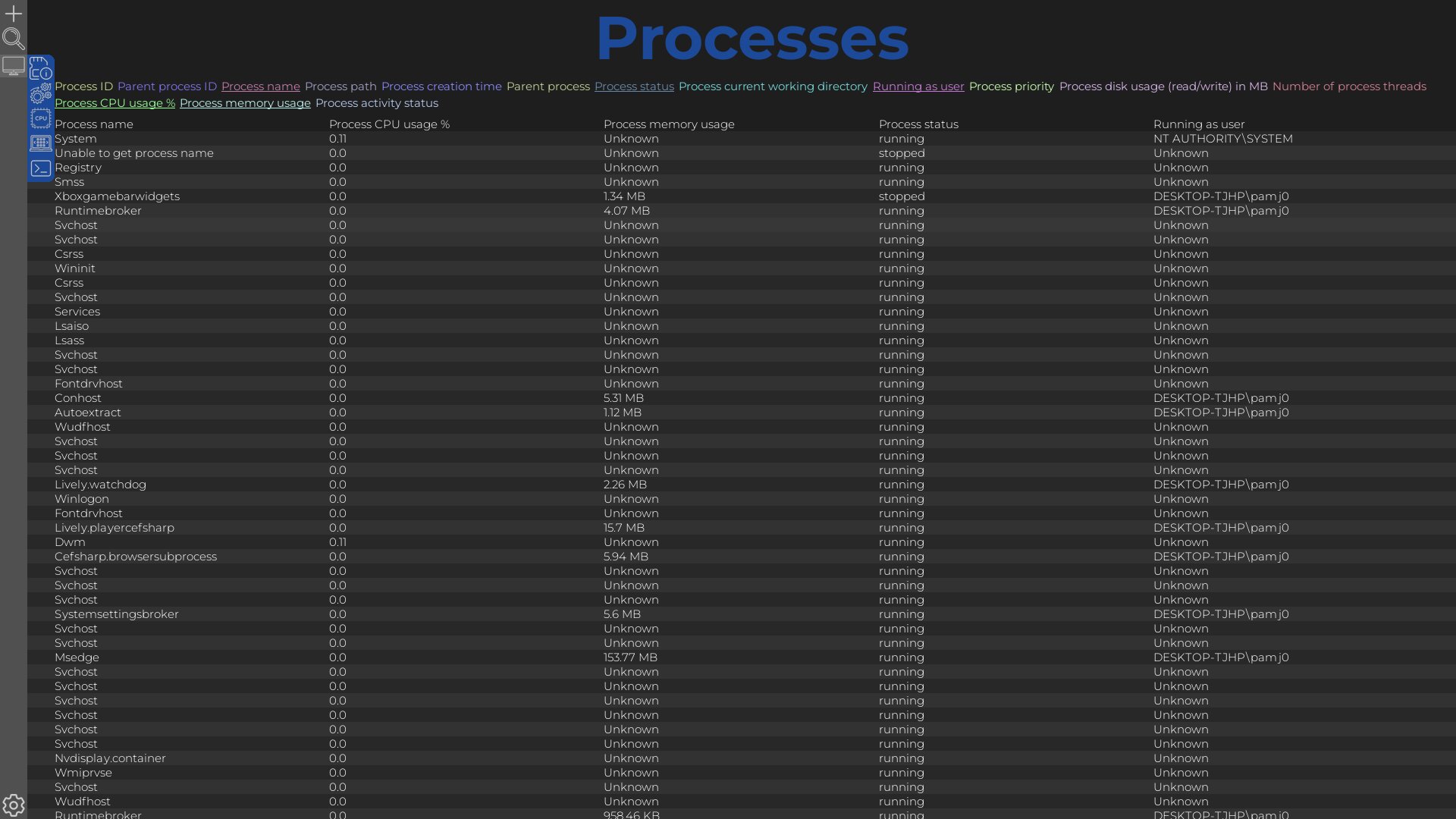
Task: Select the System process row
Action: [742, 139]
